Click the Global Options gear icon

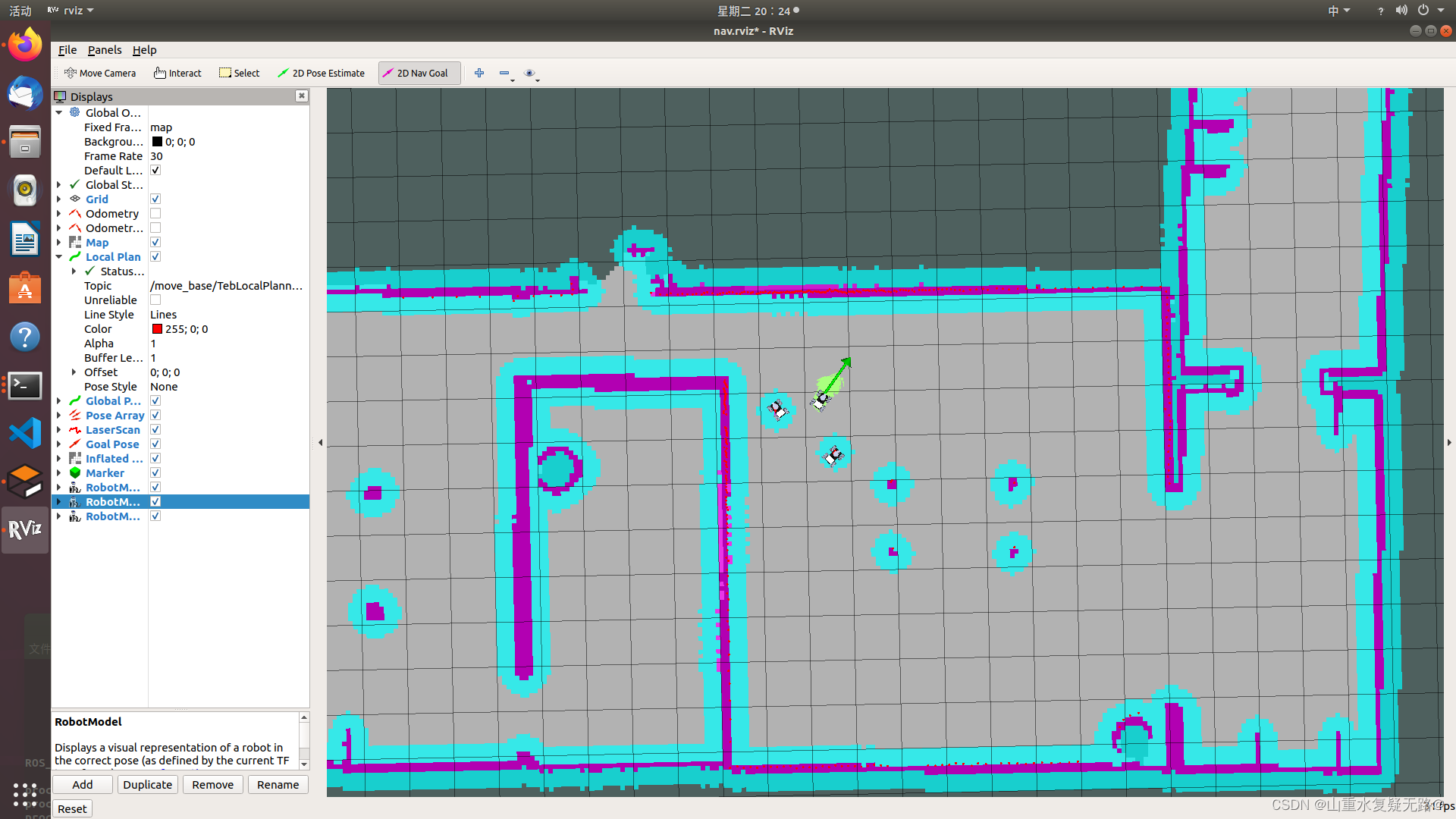pyautogui.click(x=75, y=112)
